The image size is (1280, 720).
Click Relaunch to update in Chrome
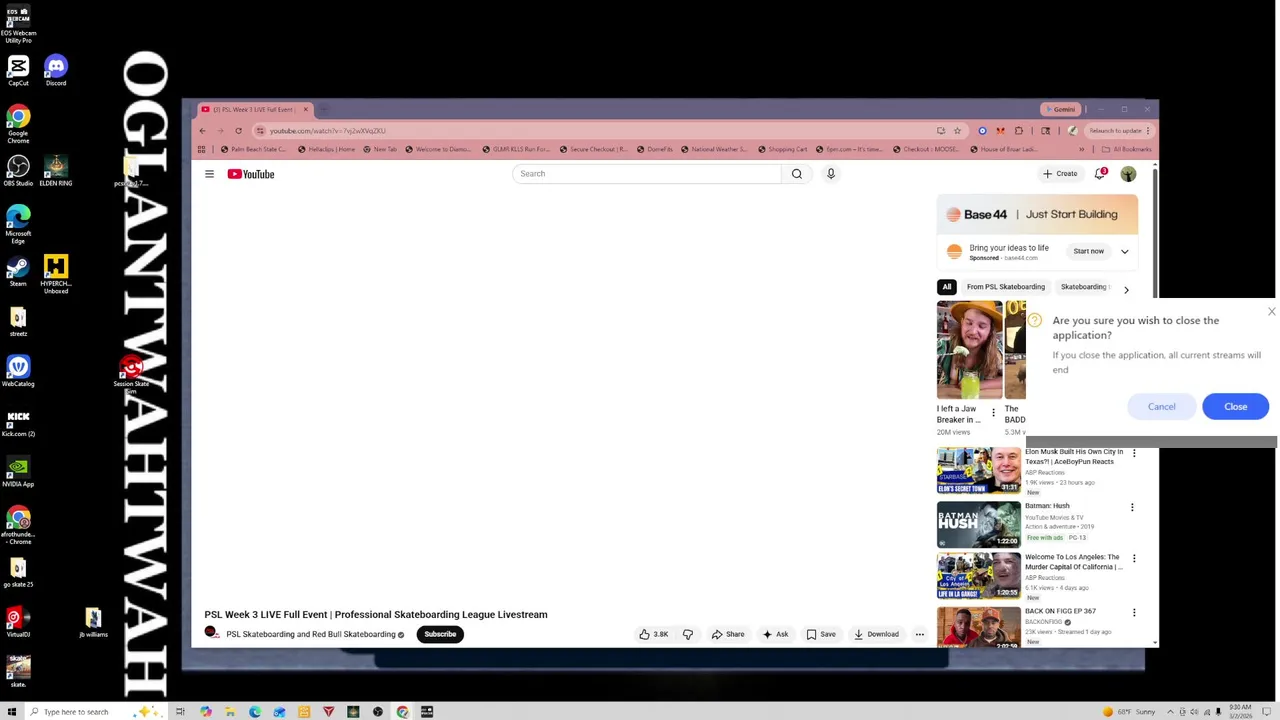pos(1114,131)
